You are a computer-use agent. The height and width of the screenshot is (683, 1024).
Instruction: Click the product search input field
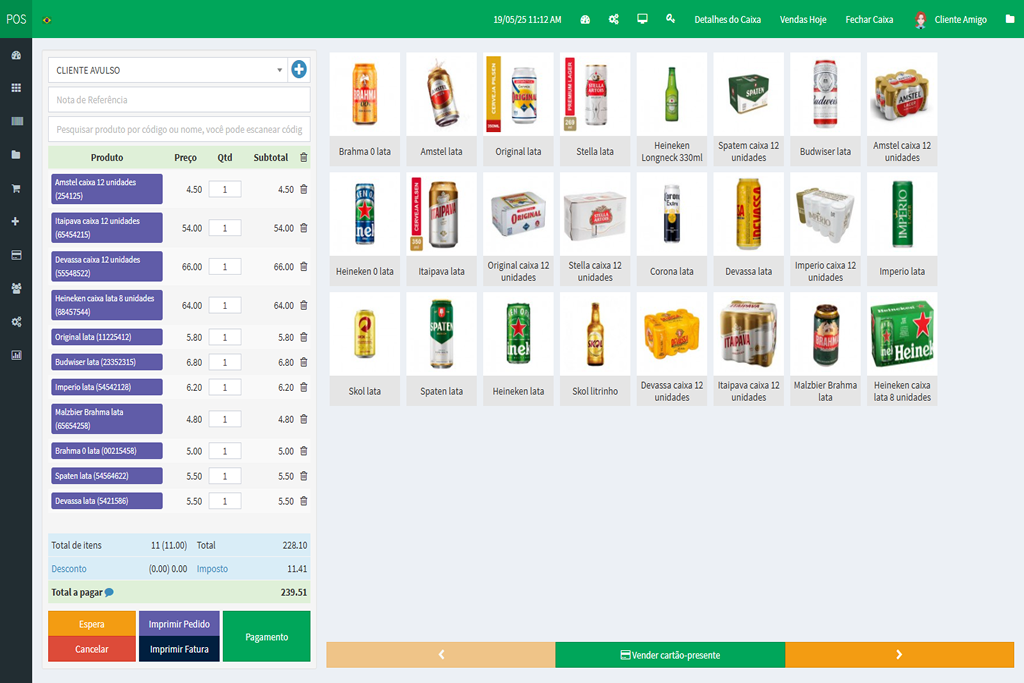[x=179, y=129]
